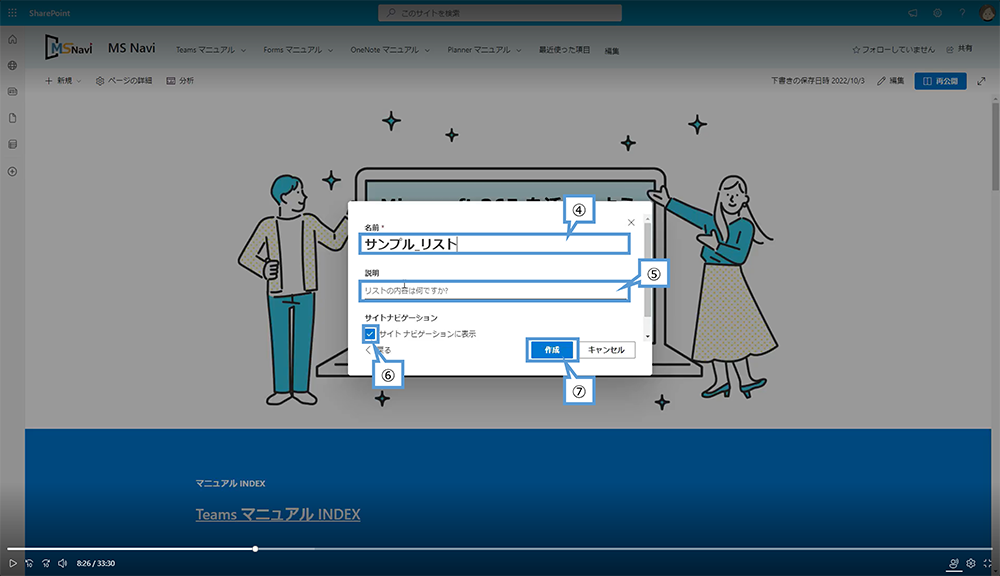Expand the Planner マニュアル menu

click(x=485, y=50)
